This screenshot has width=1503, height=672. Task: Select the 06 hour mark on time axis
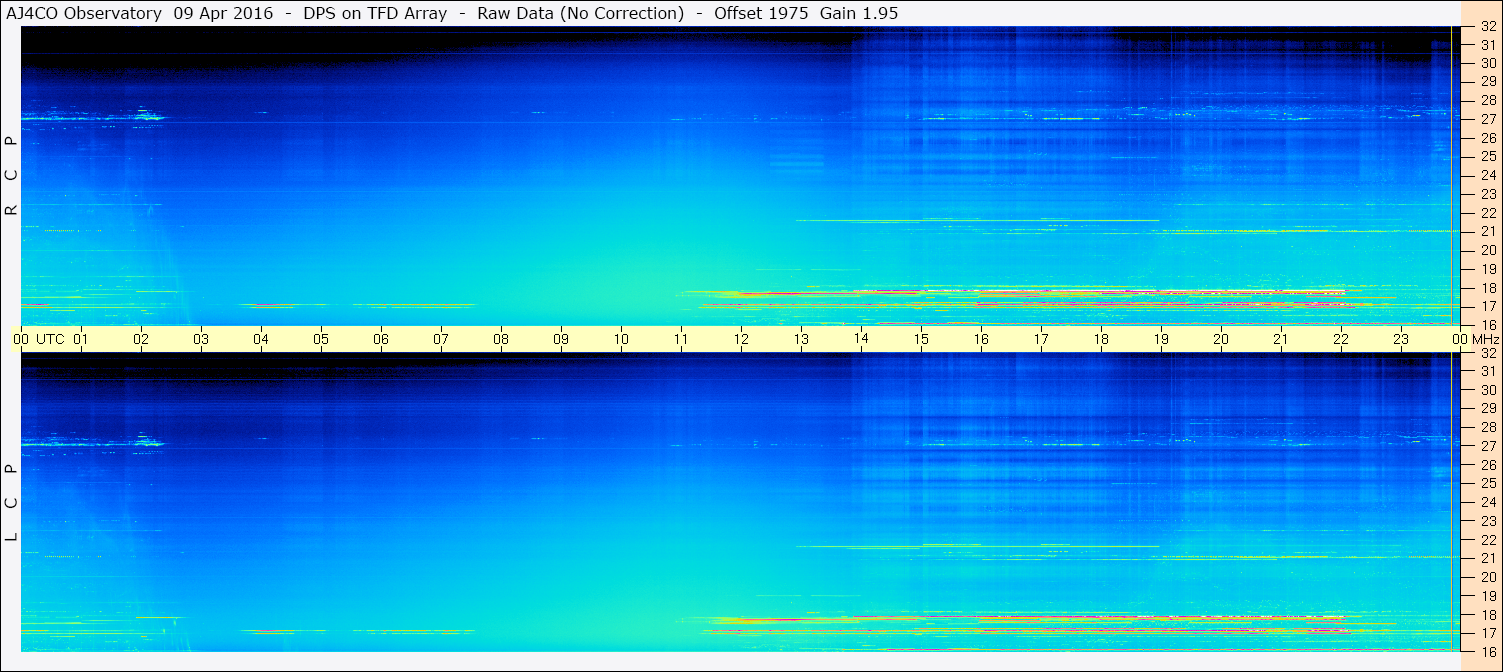(381, 339)
